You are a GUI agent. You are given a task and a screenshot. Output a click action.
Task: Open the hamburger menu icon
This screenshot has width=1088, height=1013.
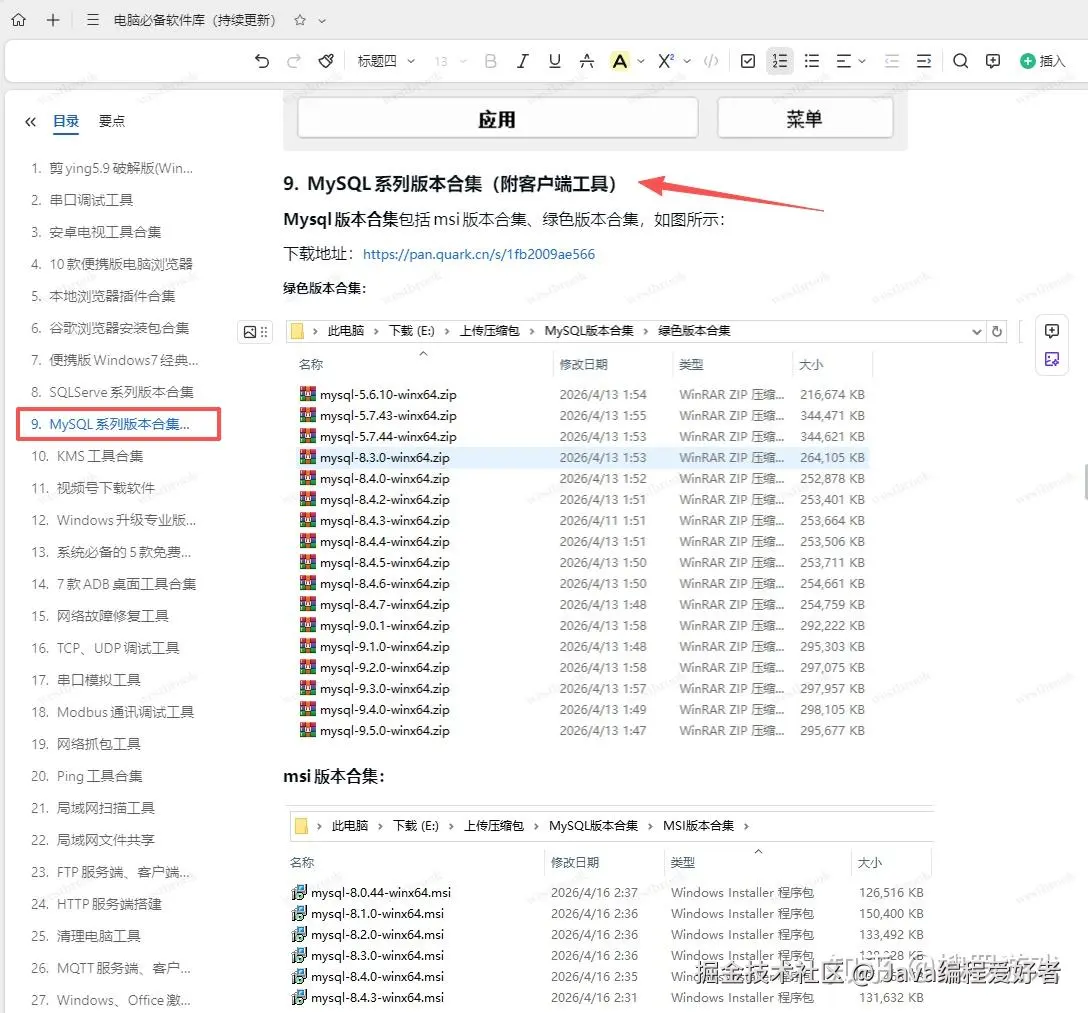(x=92, y=20)
